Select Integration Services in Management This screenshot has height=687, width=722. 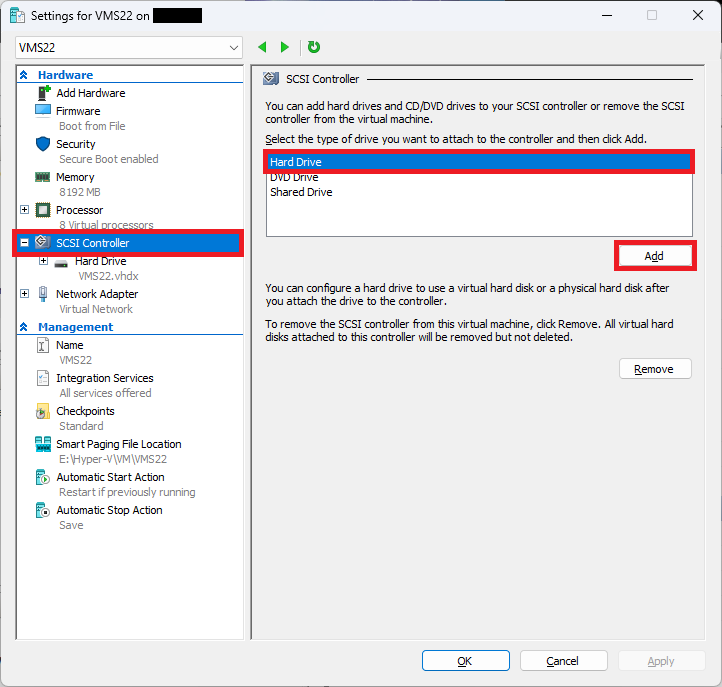tap(105, 378)
